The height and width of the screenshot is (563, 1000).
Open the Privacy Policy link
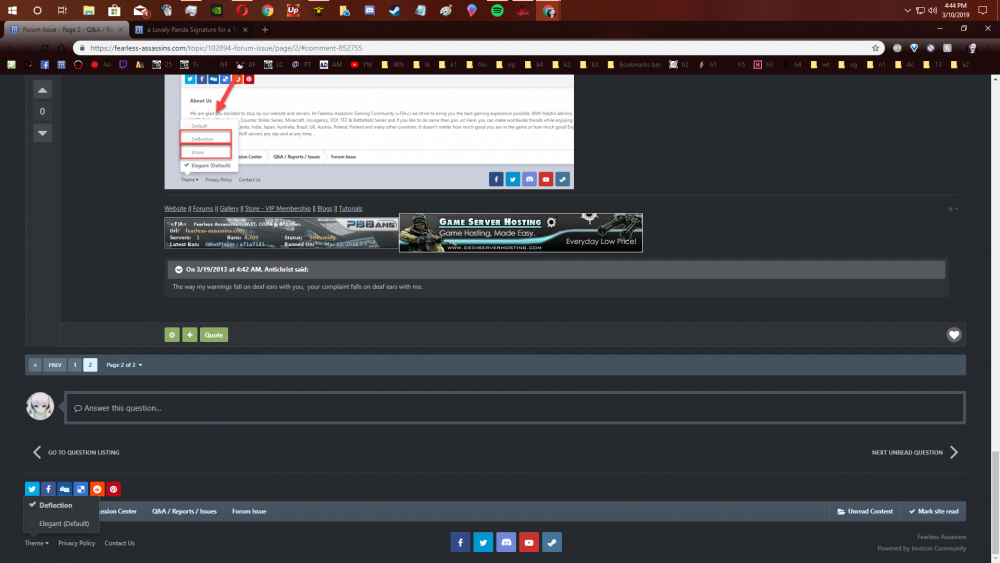[x=77, y=543]
